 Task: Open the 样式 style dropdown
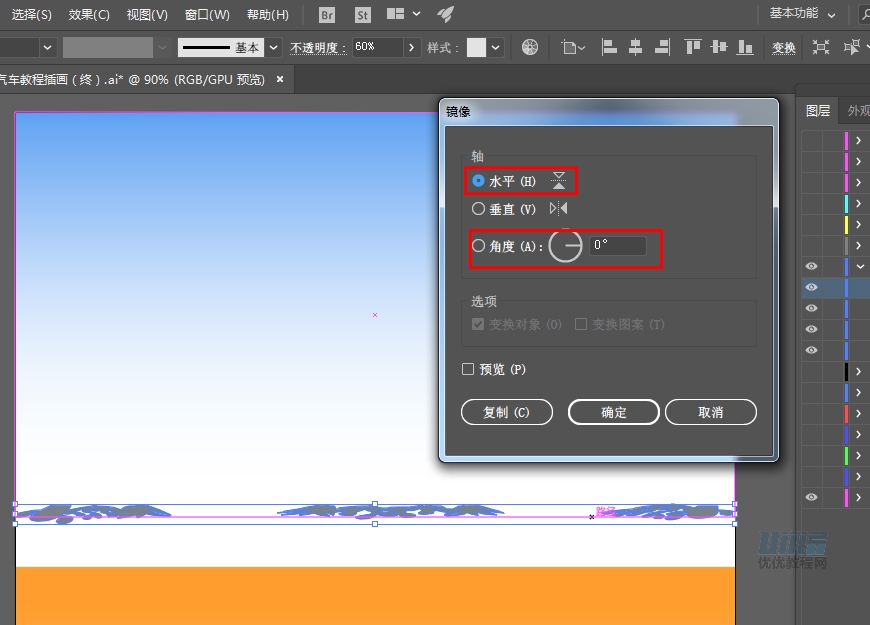click(494, 47)
